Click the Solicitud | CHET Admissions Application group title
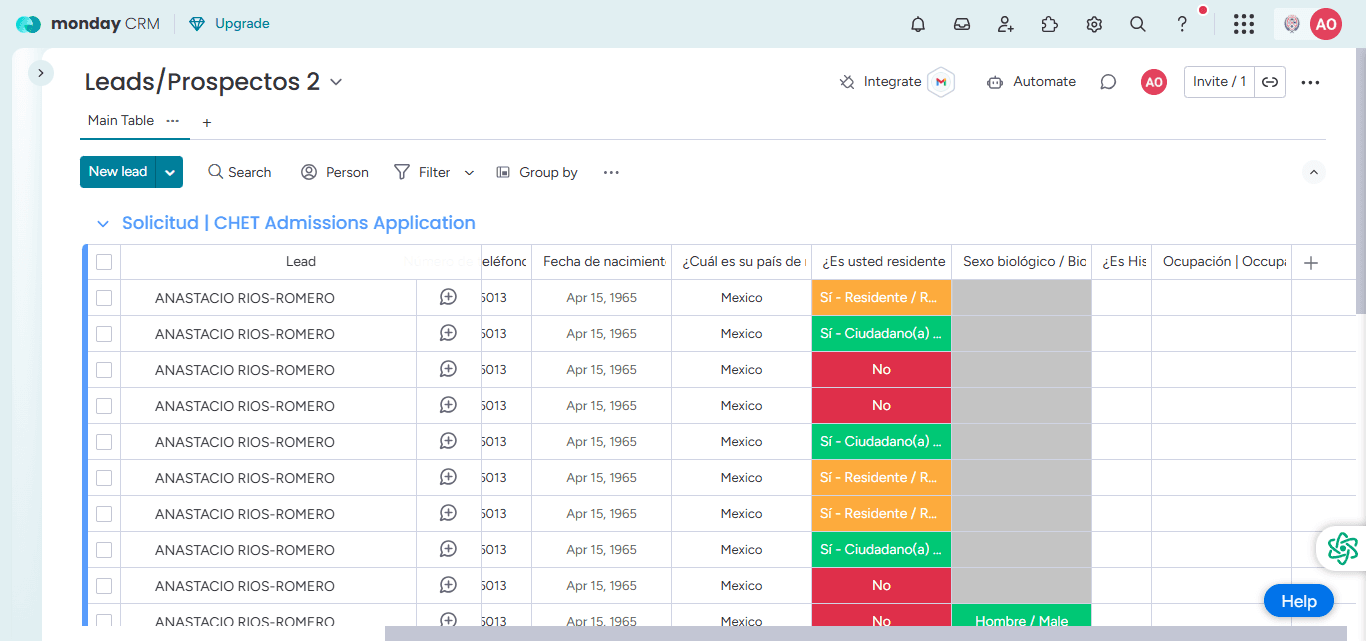Viewport: 1366px width, 641px height. tap(299, 223)
